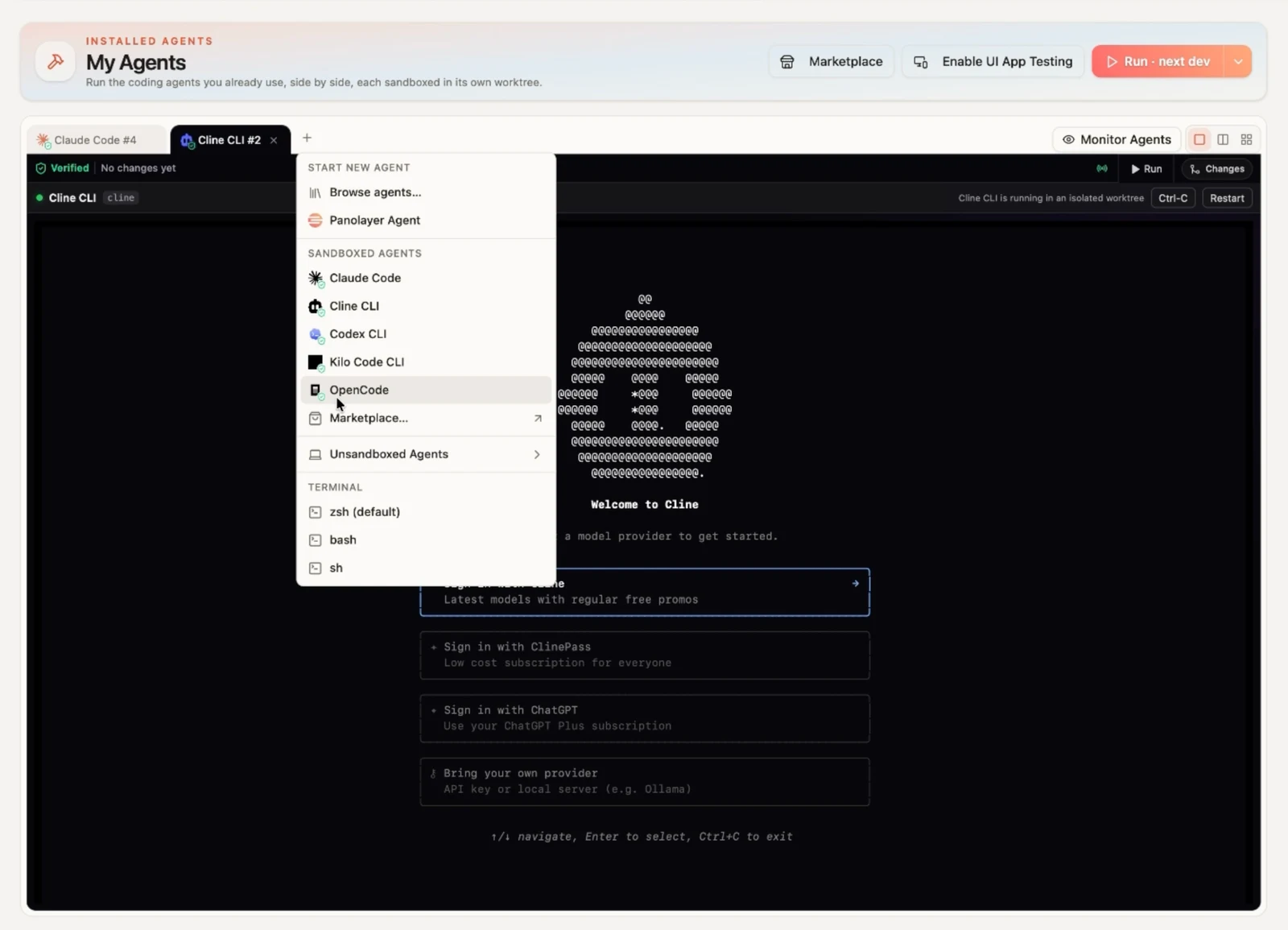This screenshot has height=930, width=1288.
Task: Close the Cline CLI #2 tab
Action: [274, 140]
